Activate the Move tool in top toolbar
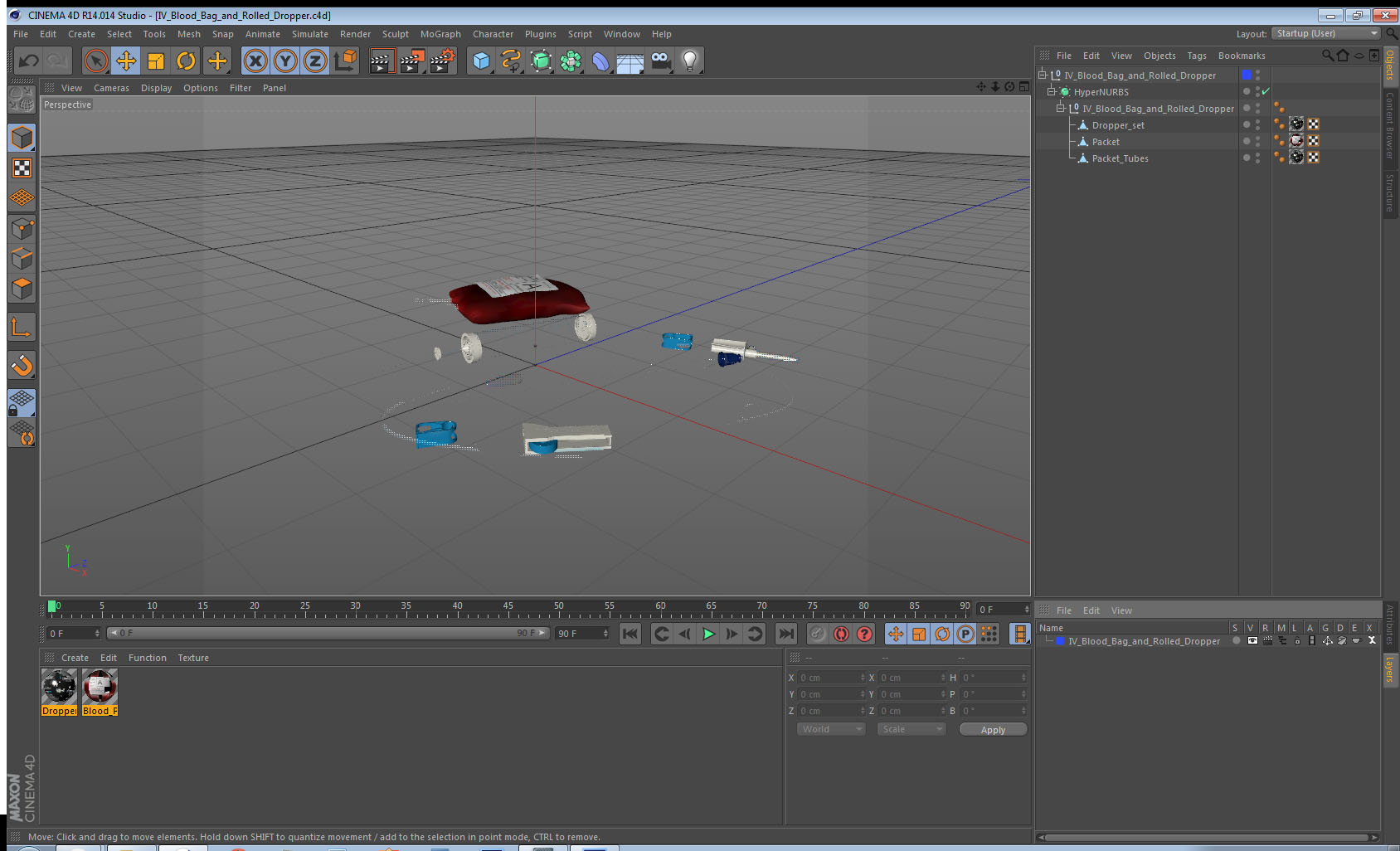The width and height of the screenshot is (1400, 851). (x=126, y=61)
